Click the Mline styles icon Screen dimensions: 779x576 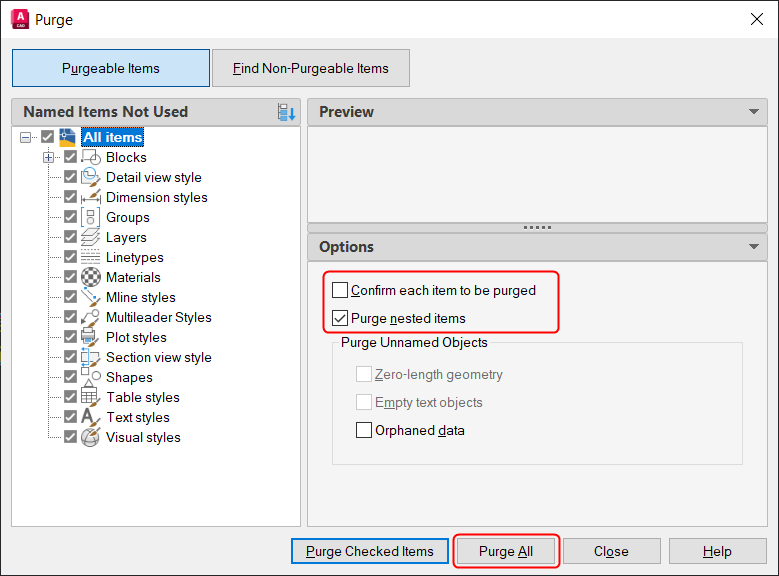(x=90, y=297)
